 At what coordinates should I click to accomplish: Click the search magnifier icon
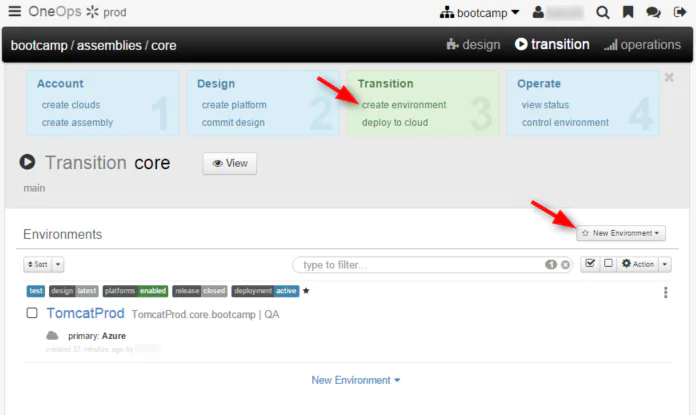pos(602,12)
